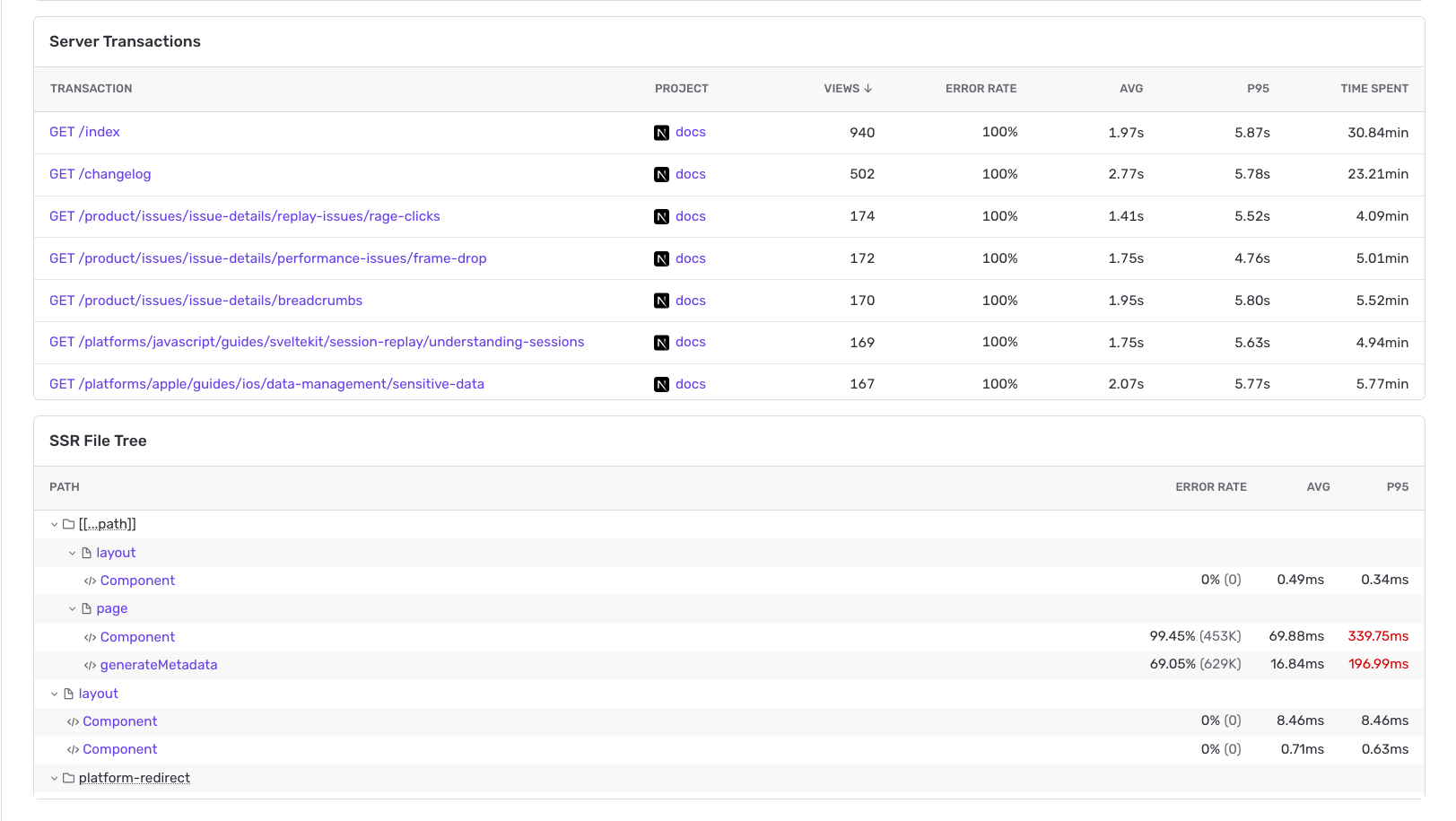The image size is (1456, 821).
Task: Click the transactions P95 column header
Action: (1258, 89)
